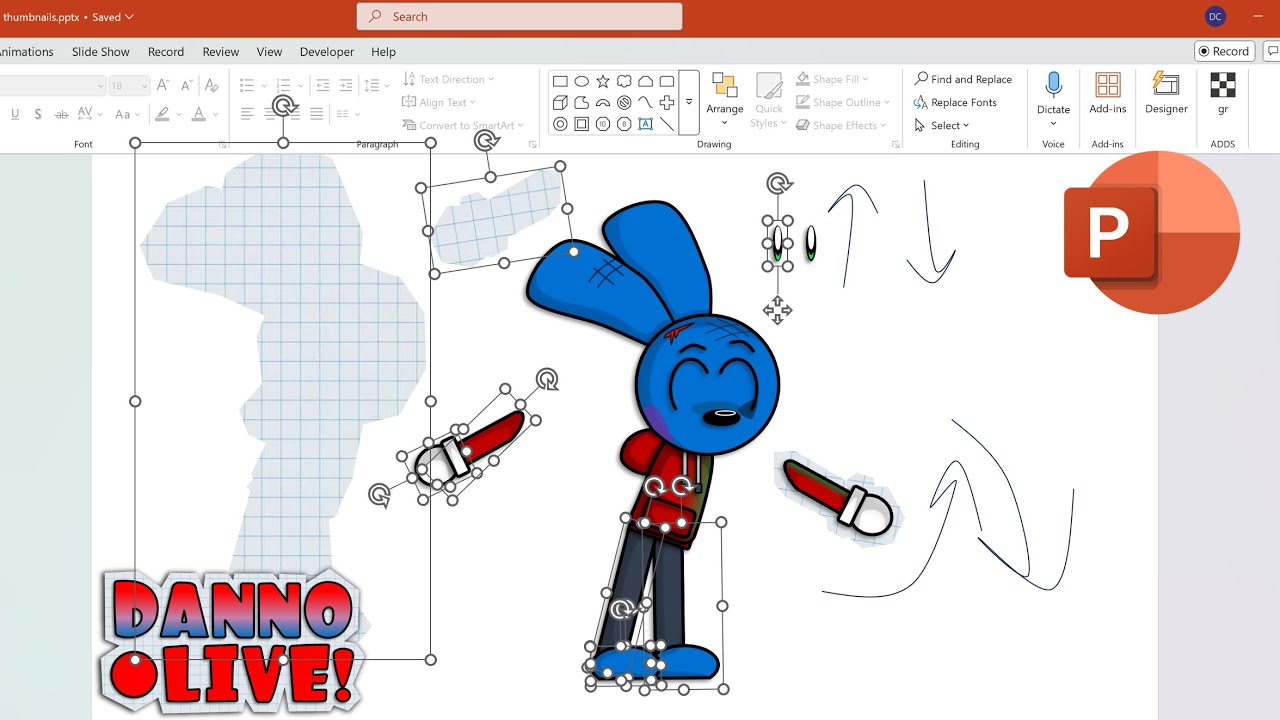Pick the Cloud shape in gallery
1280x720 pixels.
(624, 81)
